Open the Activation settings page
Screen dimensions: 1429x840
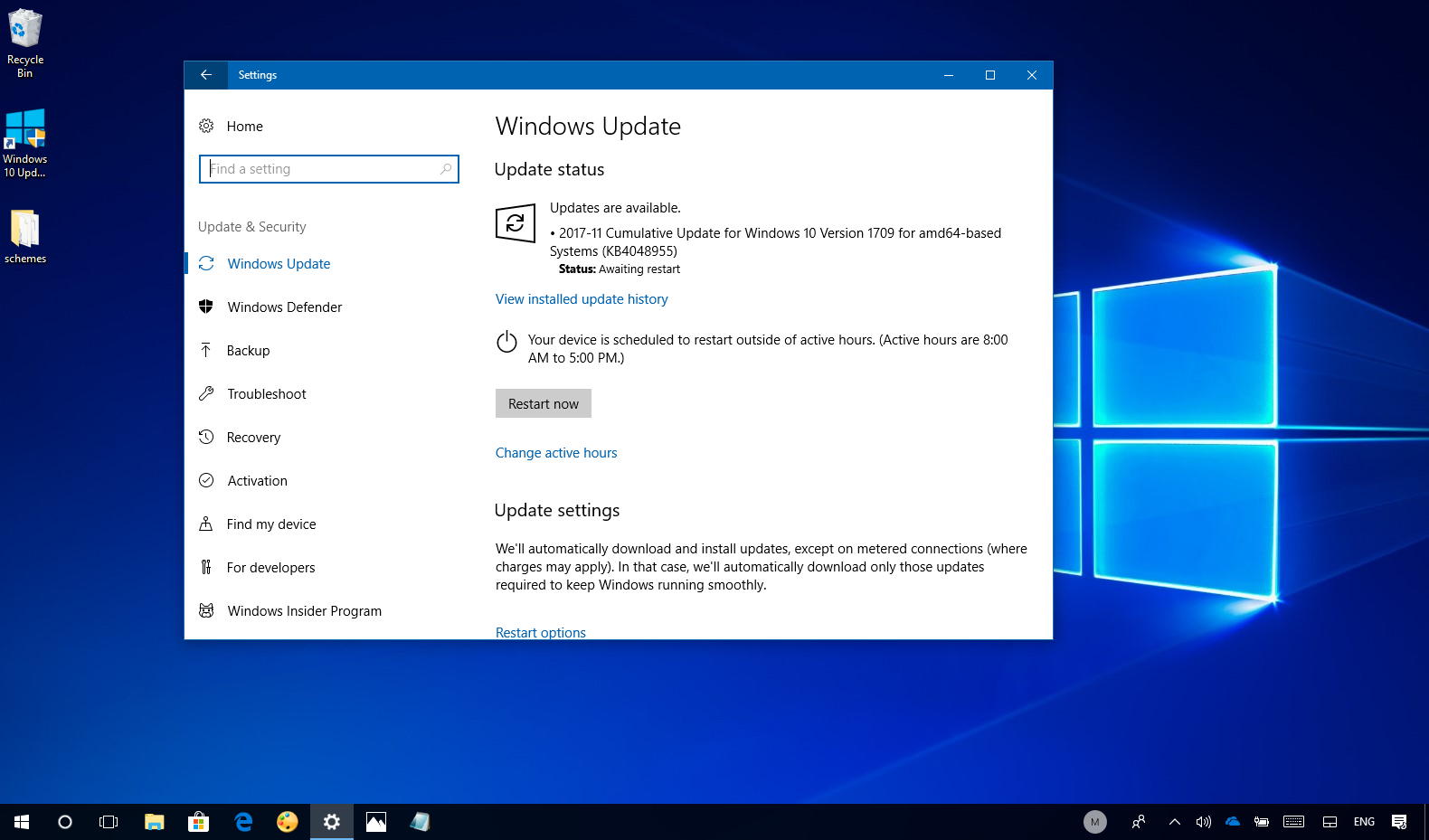[x=257, y=481]
